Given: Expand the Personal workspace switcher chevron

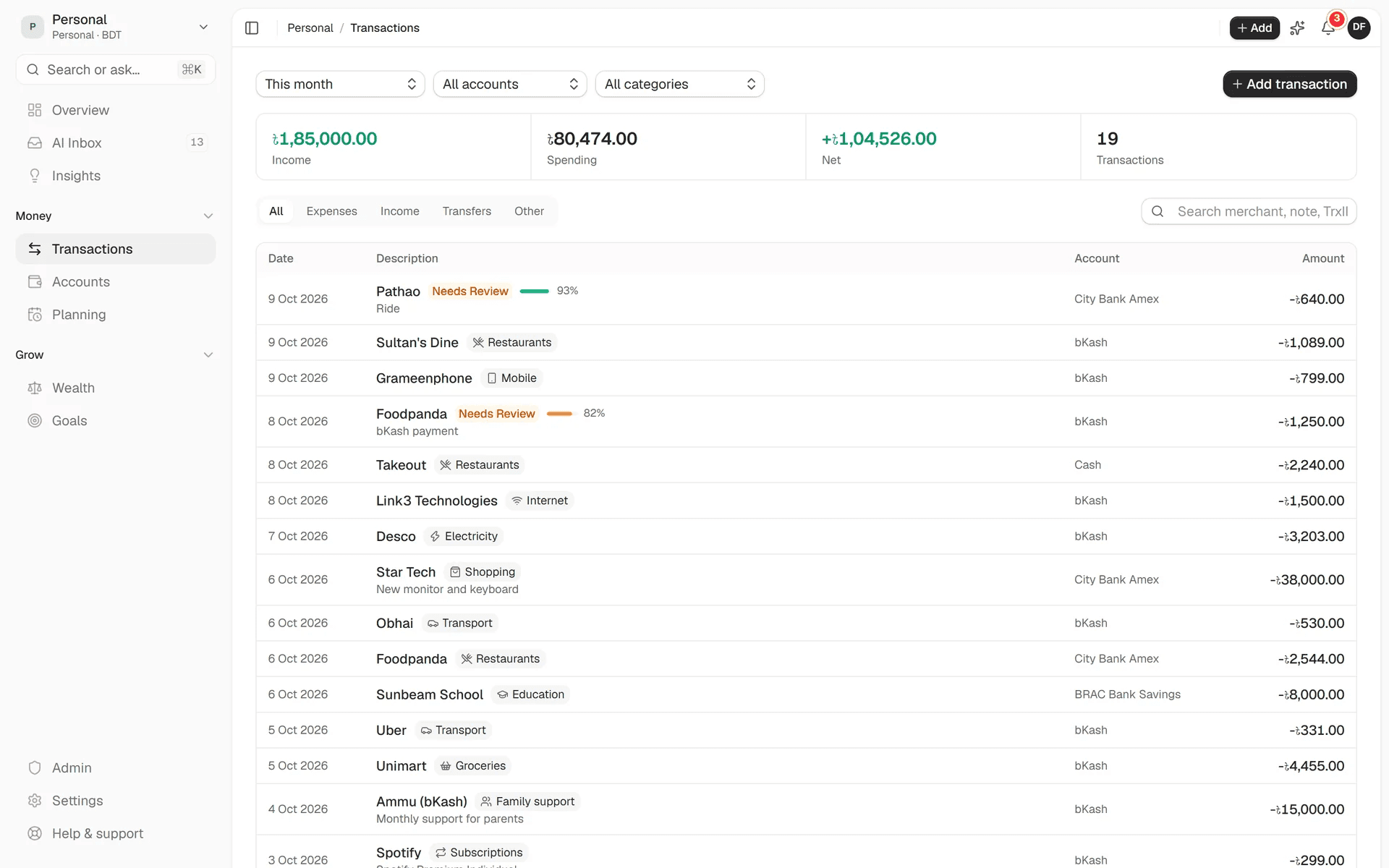Looking at the screenshot, I should coord(203,27).
